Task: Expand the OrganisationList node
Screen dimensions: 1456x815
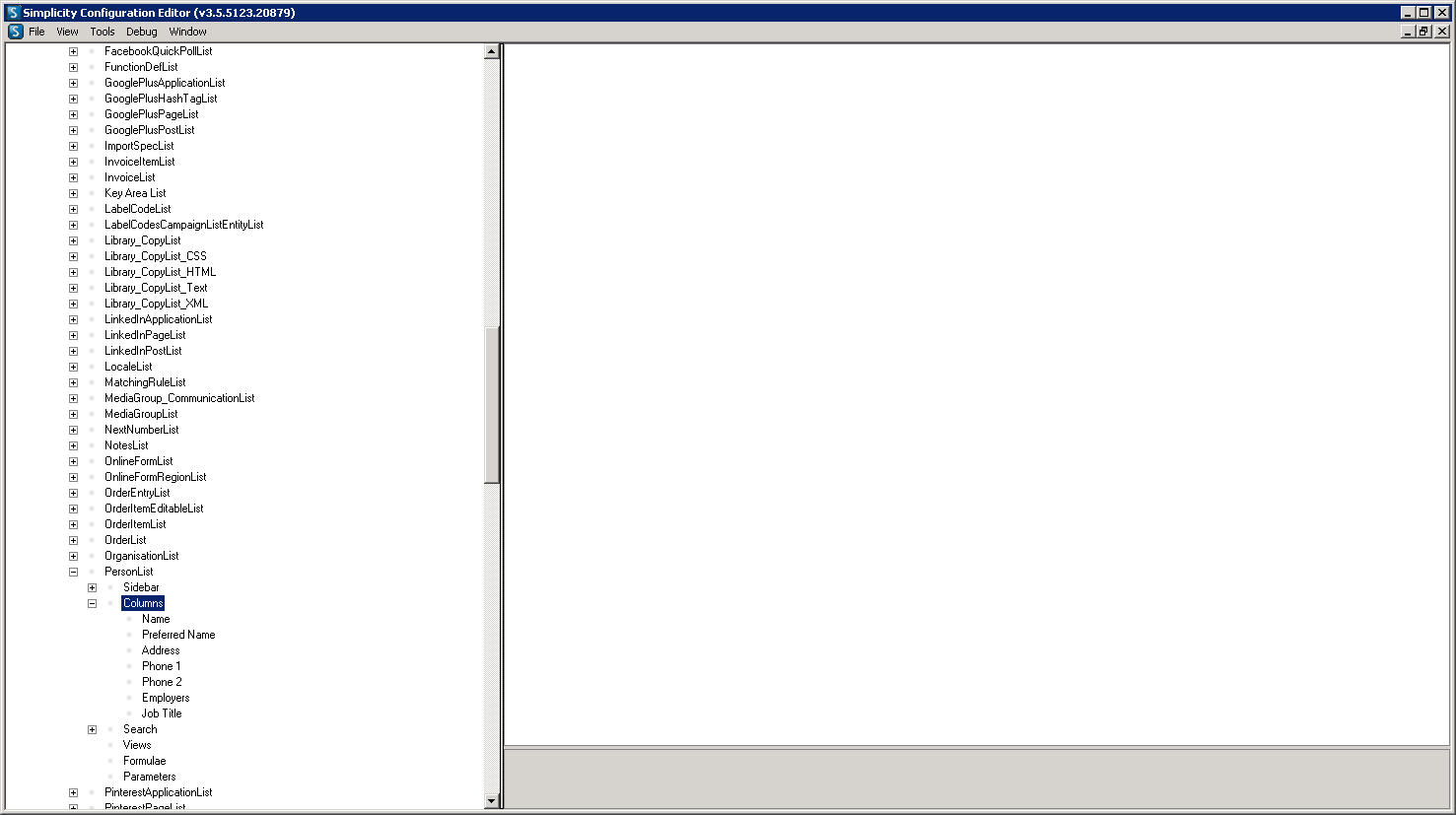Action: pyautogui.click(x=73, y=556)
